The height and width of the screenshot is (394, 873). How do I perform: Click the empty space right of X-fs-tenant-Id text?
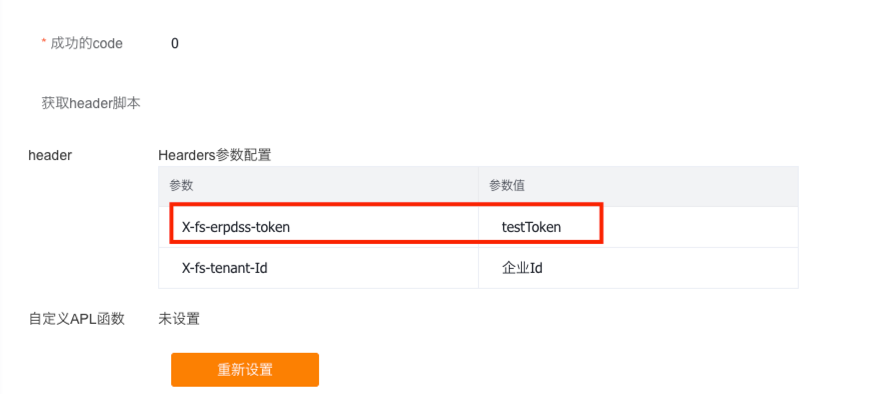pyautogui.click(x=373, y=268)
